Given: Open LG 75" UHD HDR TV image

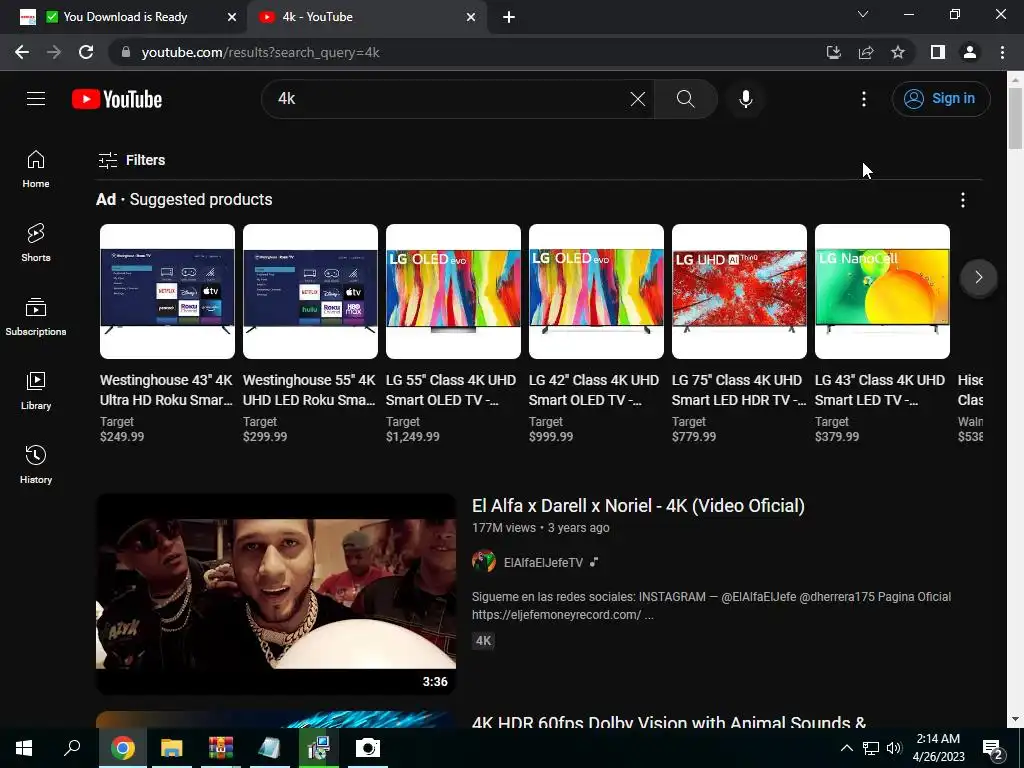Looking at the screenshot, I should [x=739, y=291].
